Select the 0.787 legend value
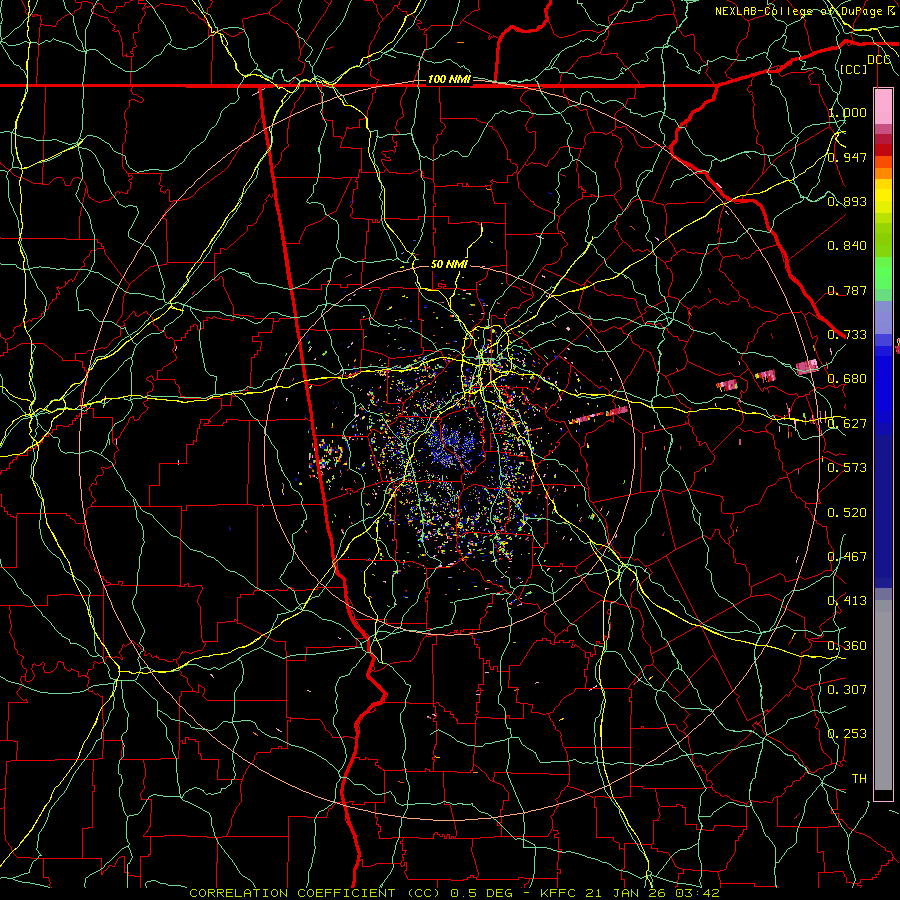The image size is (900, 900). coord(847,290)
